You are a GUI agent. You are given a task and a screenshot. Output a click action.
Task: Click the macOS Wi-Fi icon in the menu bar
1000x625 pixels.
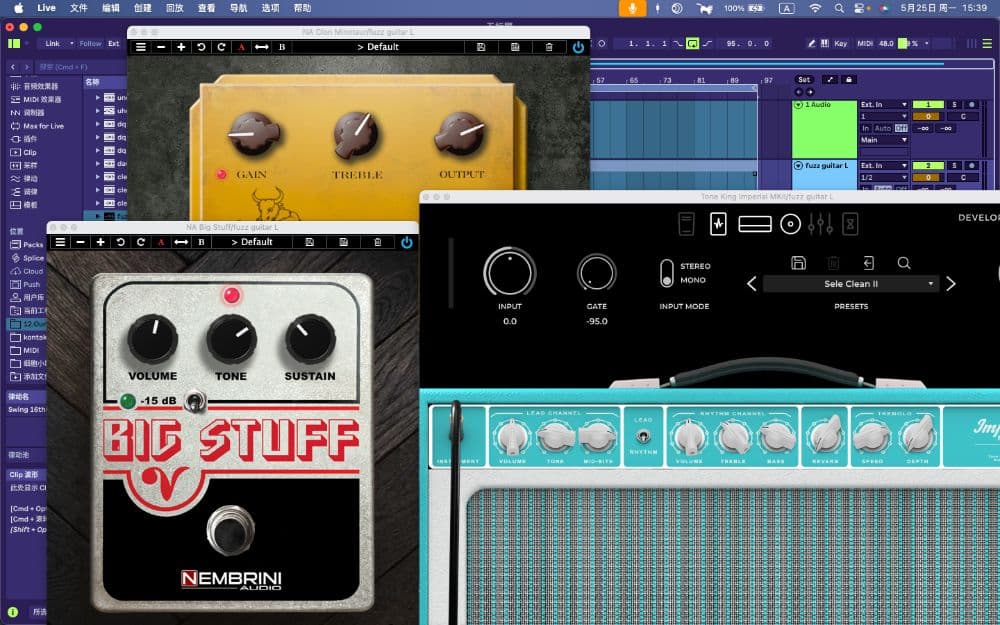point(815,8)
